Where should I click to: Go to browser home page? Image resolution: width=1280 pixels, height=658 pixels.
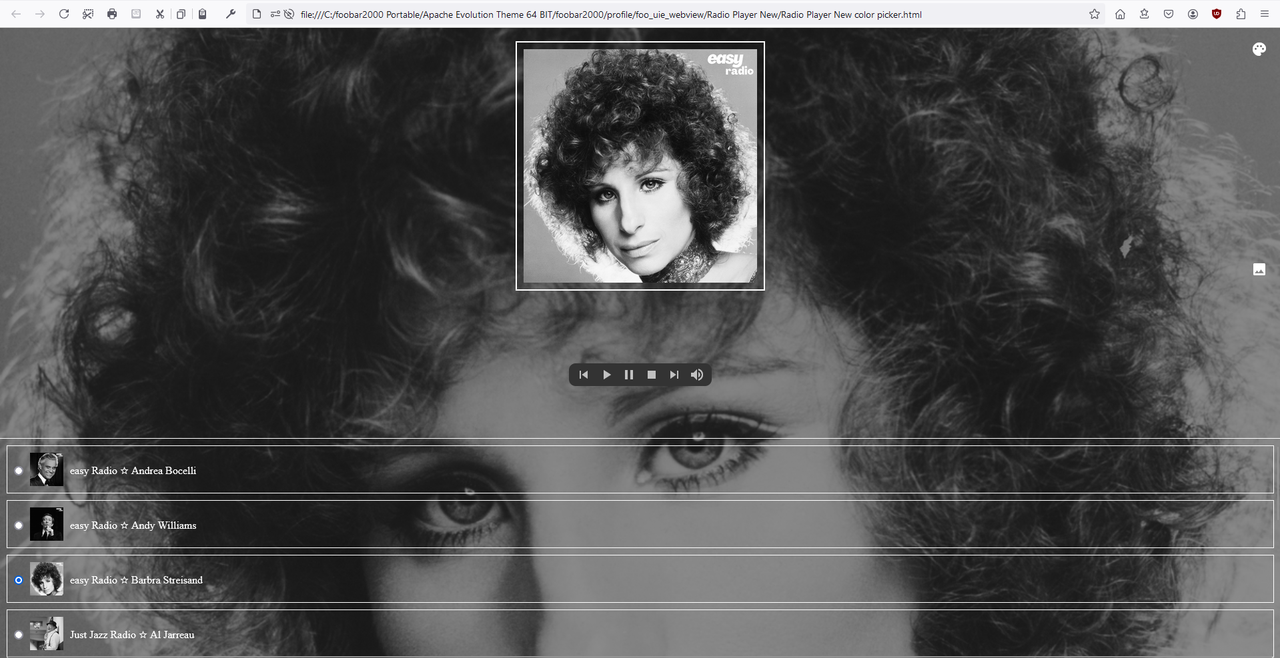tap(1120, 14)
